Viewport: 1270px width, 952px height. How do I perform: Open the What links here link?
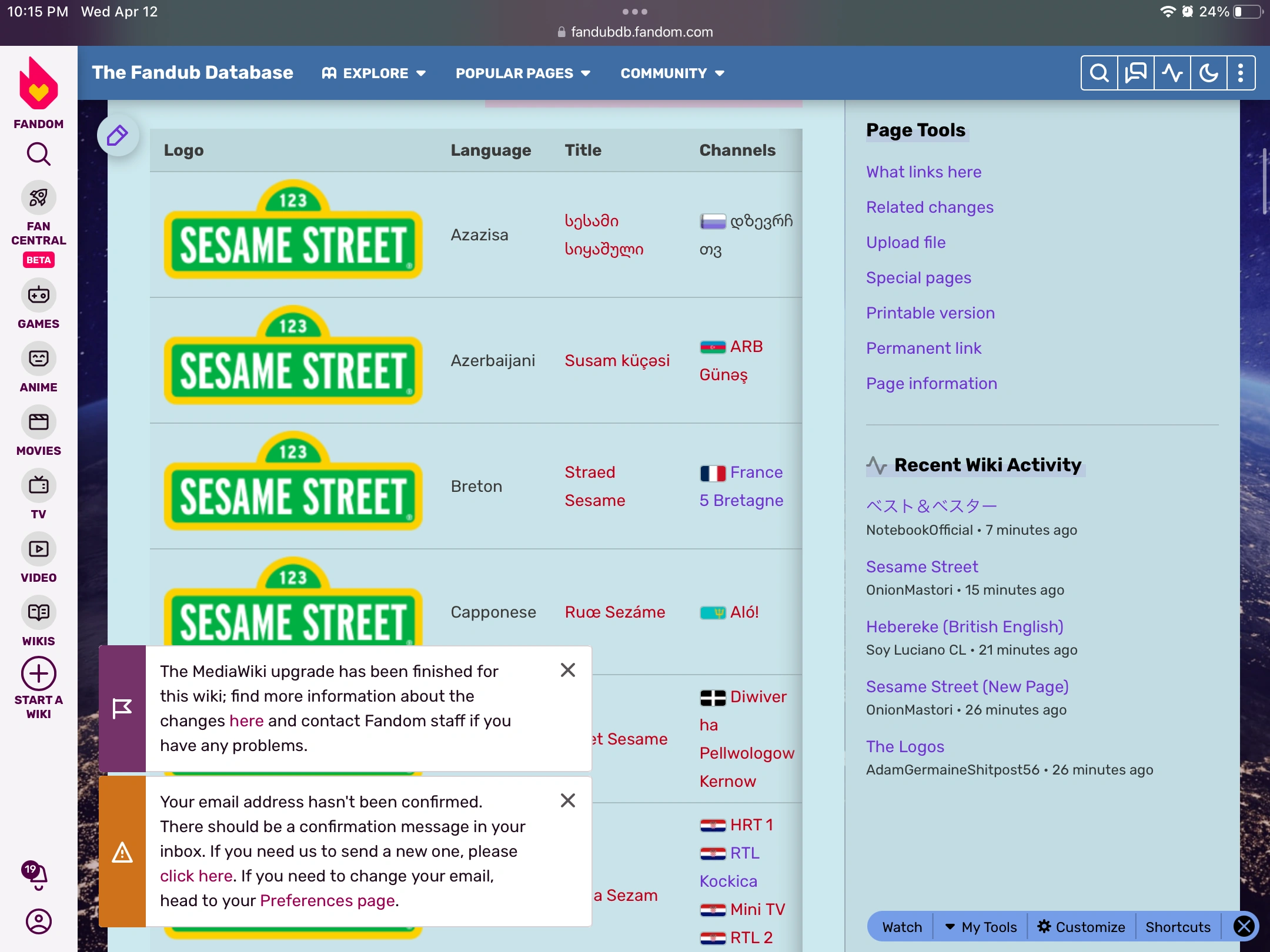[x=923, y=172]
